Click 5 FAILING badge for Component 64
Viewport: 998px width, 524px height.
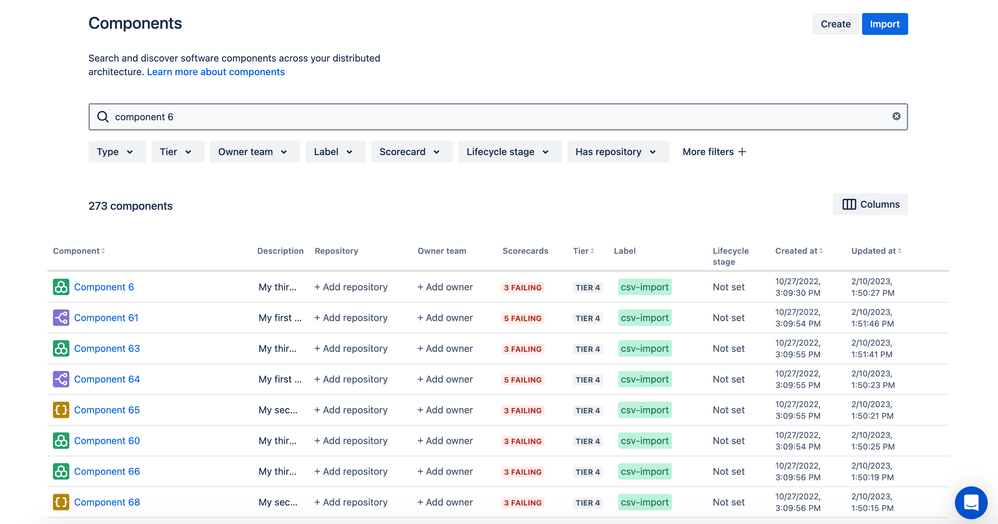coord(523,380)
